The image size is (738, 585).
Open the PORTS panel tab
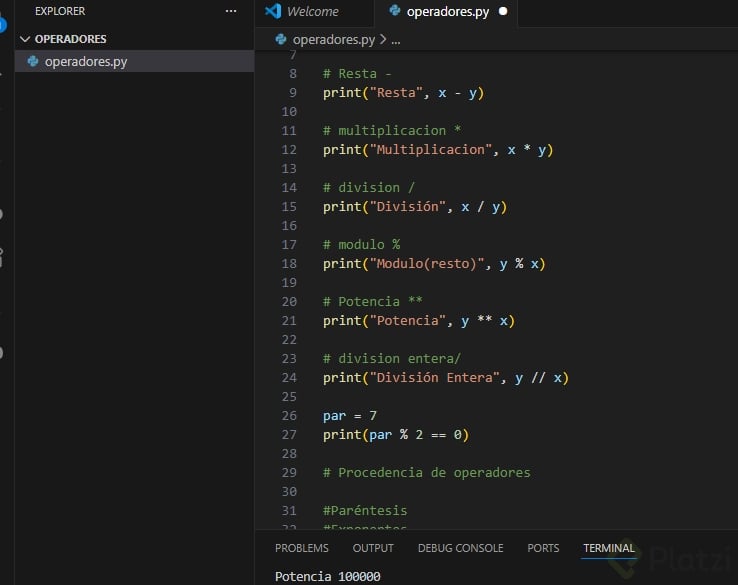(x=543, y=548)
